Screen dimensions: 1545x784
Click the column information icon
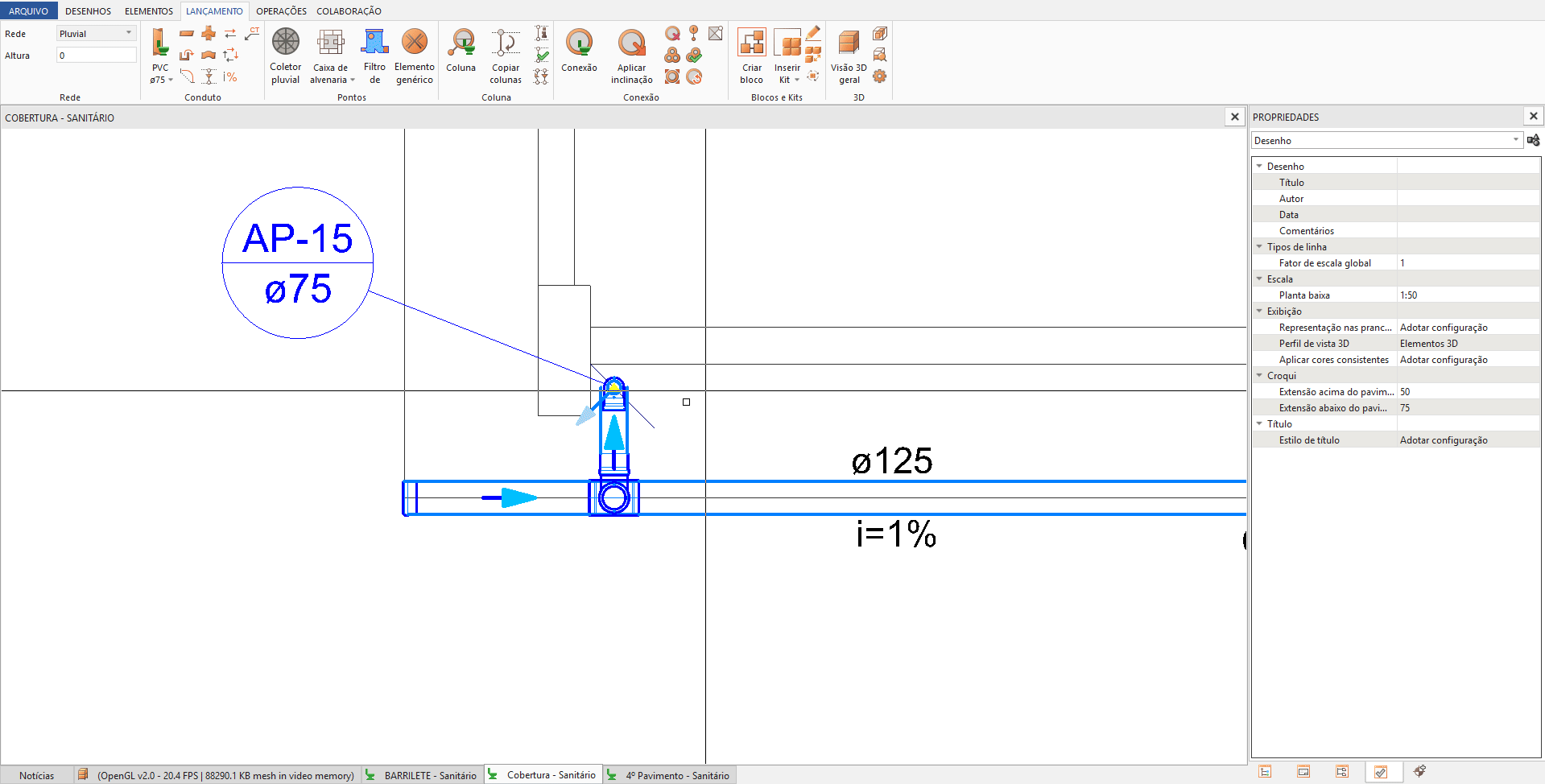tap(542, 33)
